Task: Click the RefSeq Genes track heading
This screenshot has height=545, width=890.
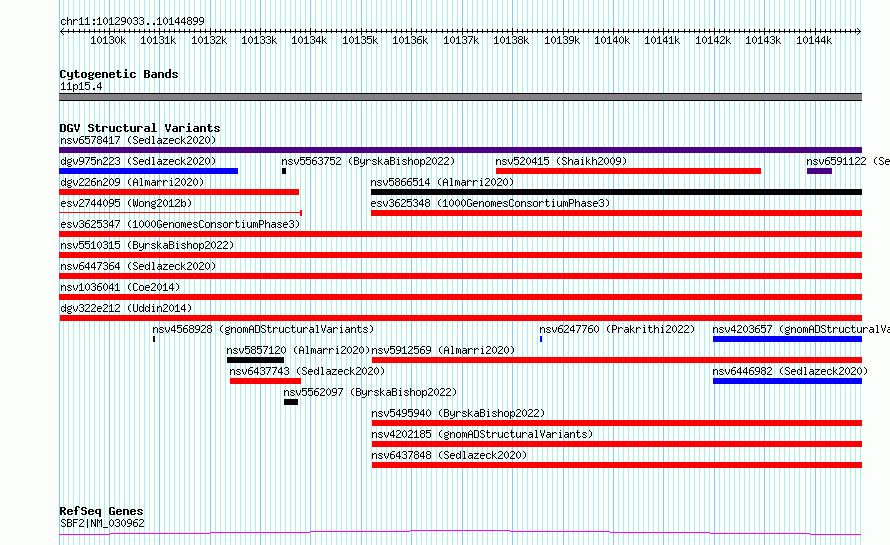Action: [x=101, y=511]
